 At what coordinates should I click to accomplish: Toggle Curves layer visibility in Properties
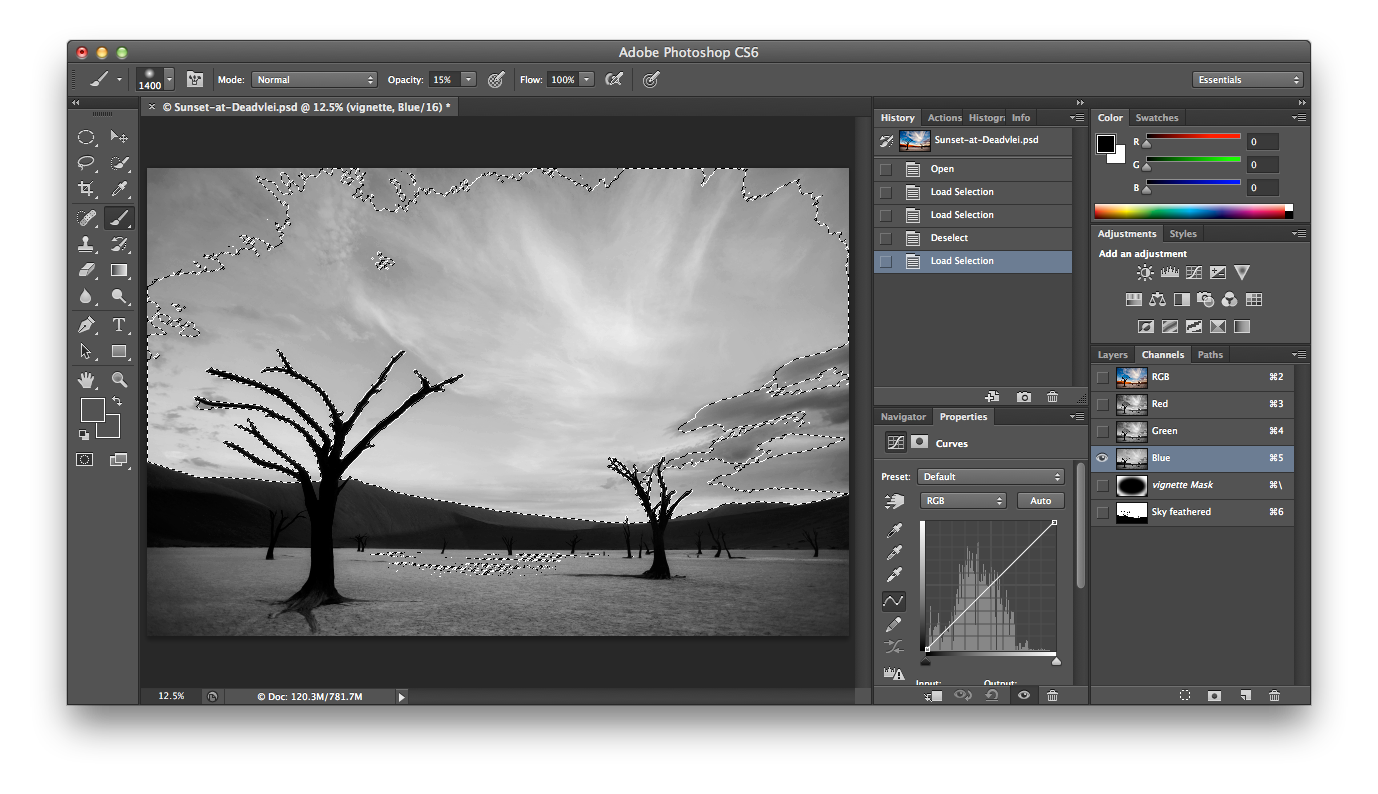tap(1024, 695)
